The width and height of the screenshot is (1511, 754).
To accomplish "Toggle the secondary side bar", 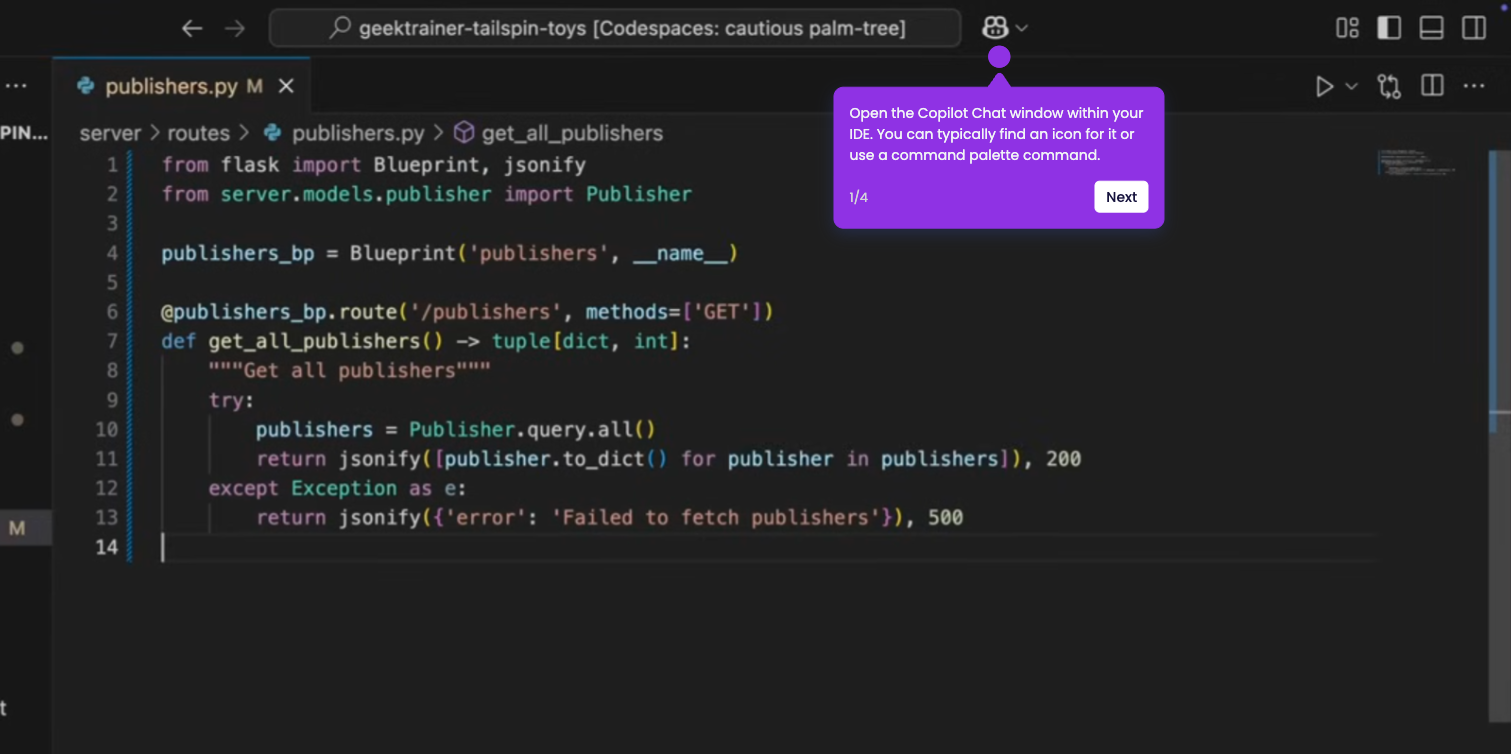I will [x=1474, y=28].
